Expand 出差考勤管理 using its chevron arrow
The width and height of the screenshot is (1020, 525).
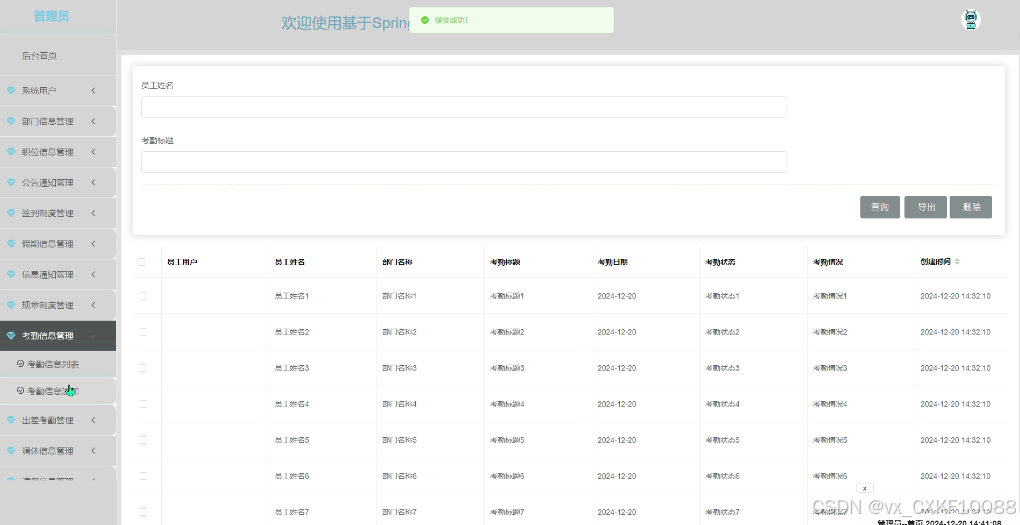tap(94, 420)
